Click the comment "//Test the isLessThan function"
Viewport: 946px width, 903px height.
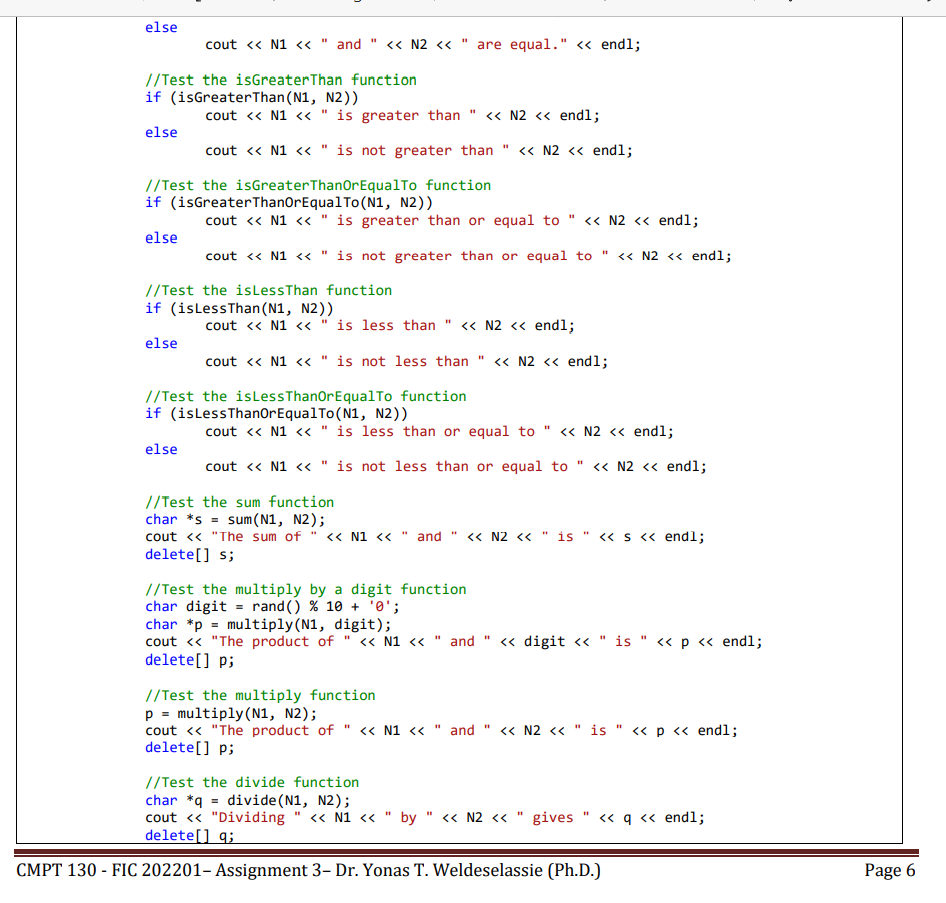(x=268, y=291)
